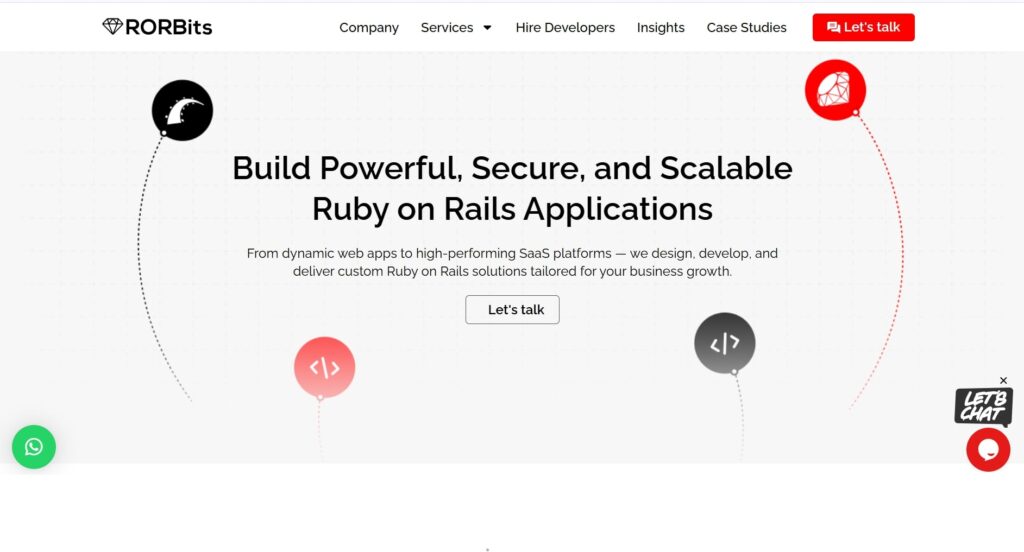Click the RORBits brand name text

coord(169,27)
